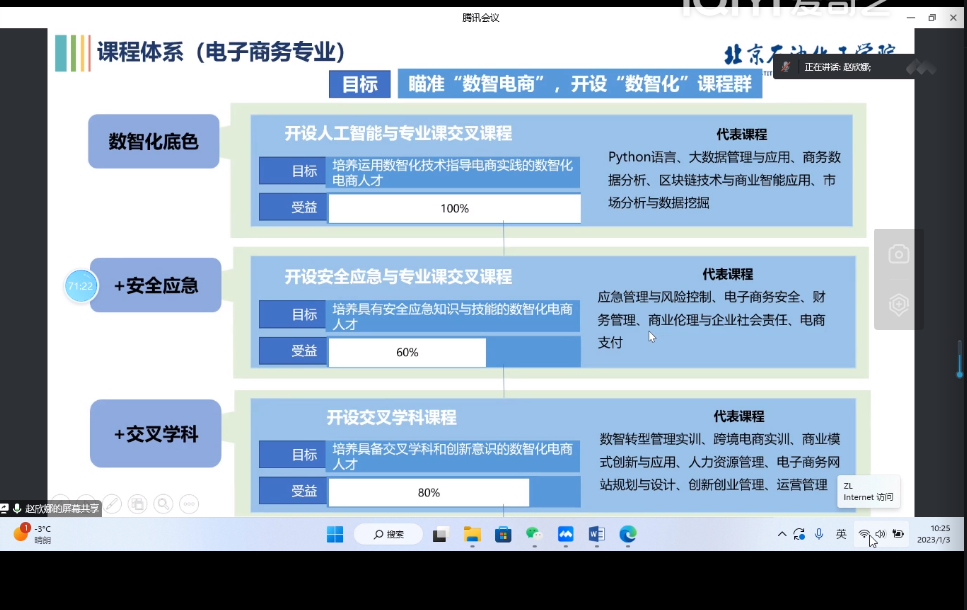Screen dimensions: 967x610
Task: Open Task View in the taskbar
Action: pos(440,534)
